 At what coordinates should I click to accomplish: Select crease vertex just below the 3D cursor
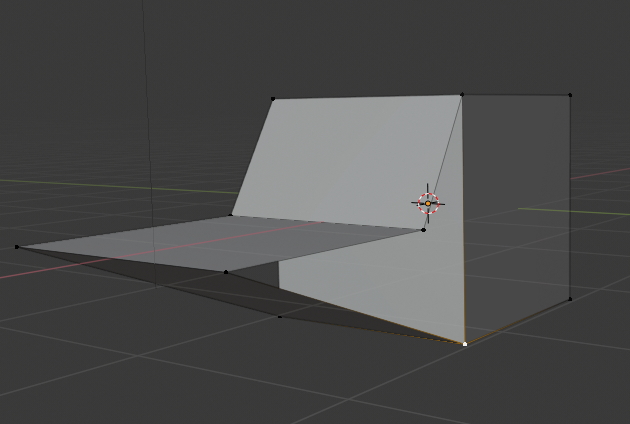[x=423, y=230]
